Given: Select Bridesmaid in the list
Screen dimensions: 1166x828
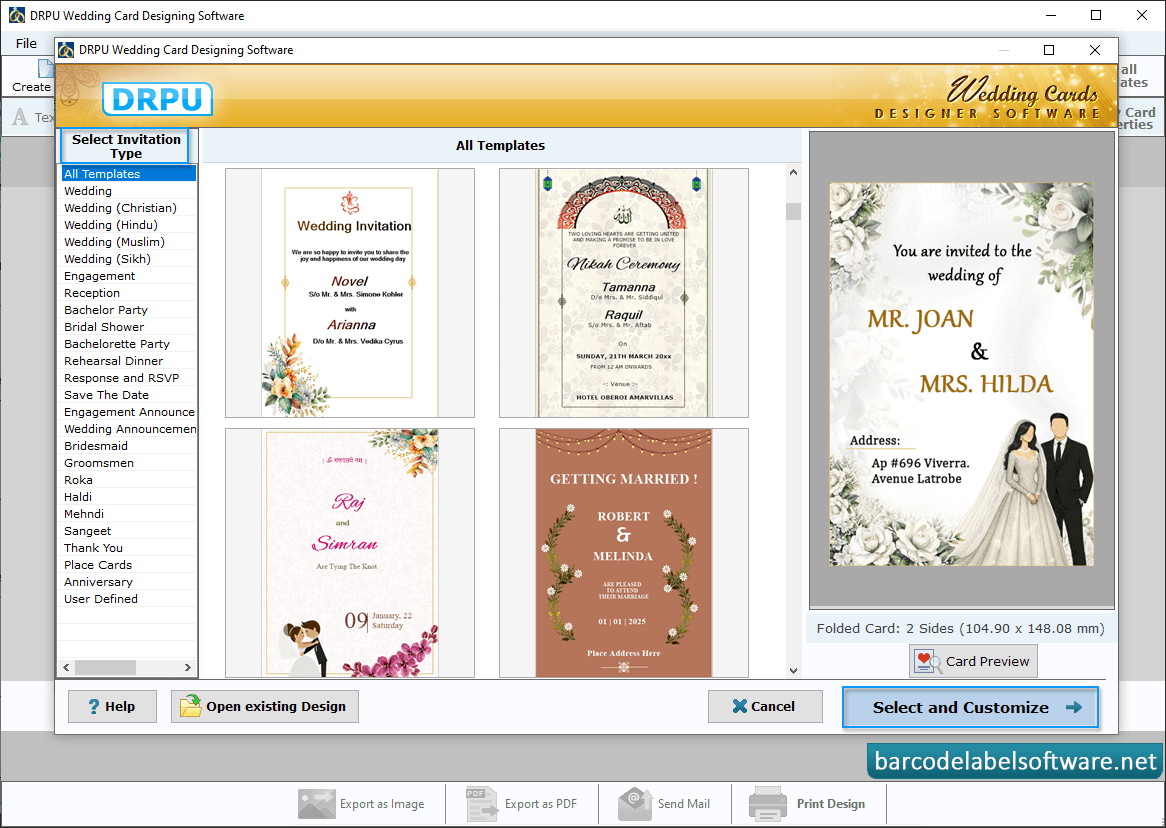Looking at the screenshot, I should click(x=128, y=446).
